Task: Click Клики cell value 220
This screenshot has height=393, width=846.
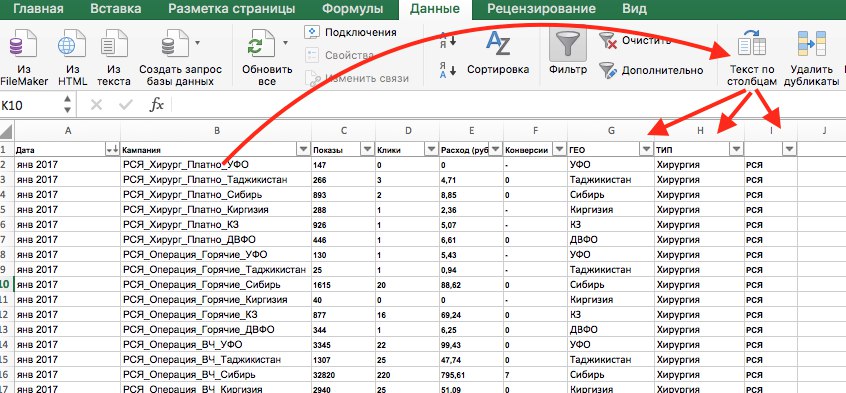Action: coord(407,375)
